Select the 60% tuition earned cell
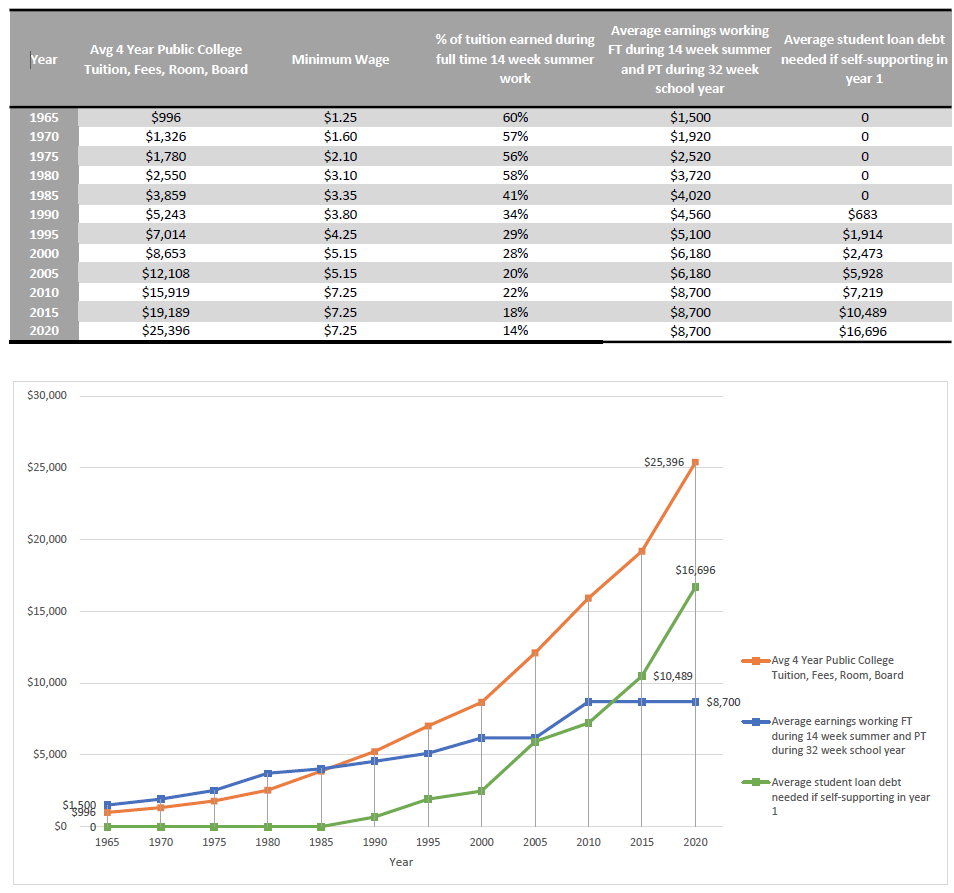954x893 pixels. tap(515, 117)
